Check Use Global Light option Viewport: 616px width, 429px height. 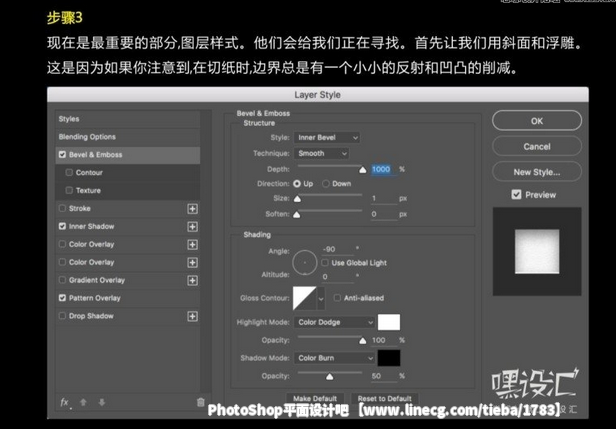(325, 263)
